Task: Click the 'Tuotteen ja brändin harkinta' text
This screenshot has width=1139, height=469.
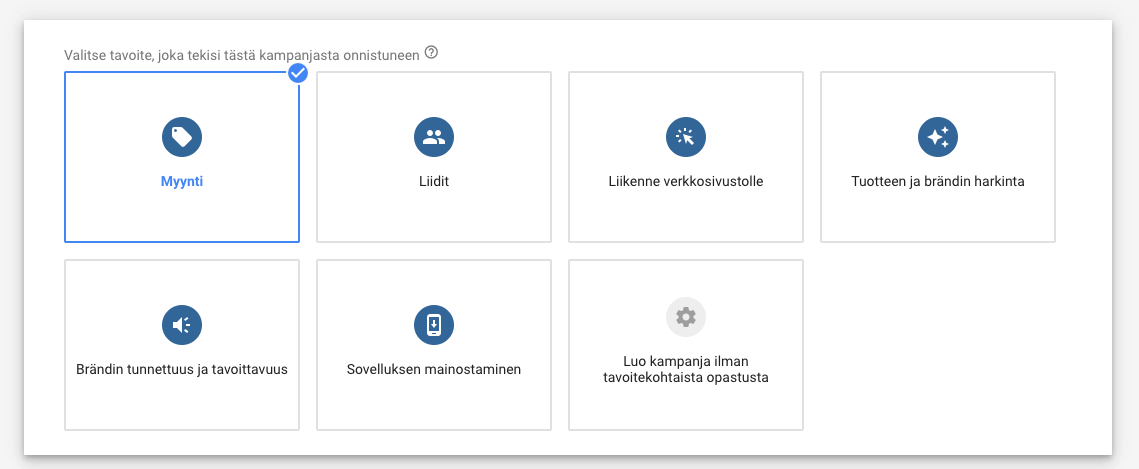Action: point(938,182)
